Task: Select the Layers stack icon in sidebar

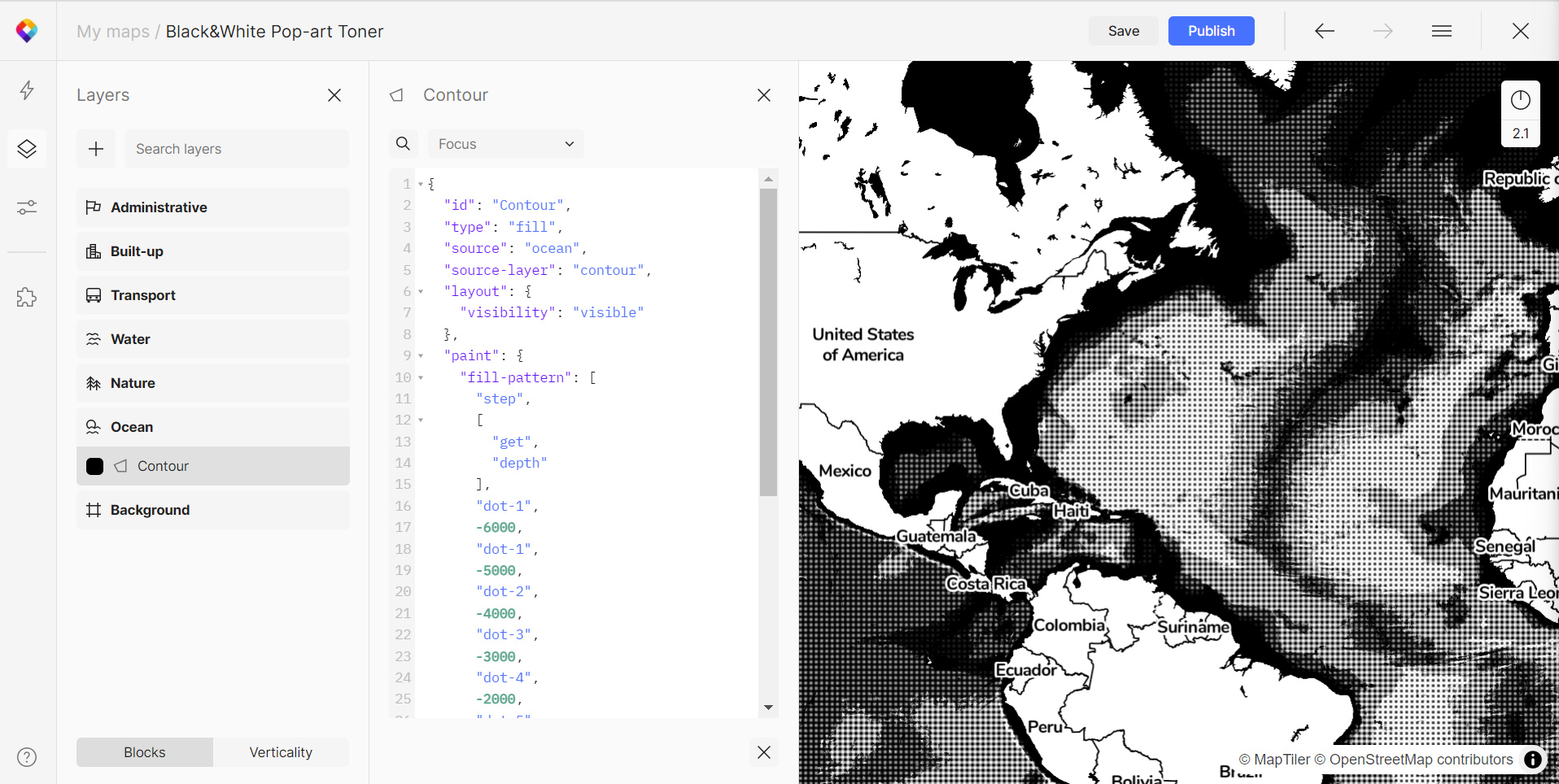Action: point(27,149)
